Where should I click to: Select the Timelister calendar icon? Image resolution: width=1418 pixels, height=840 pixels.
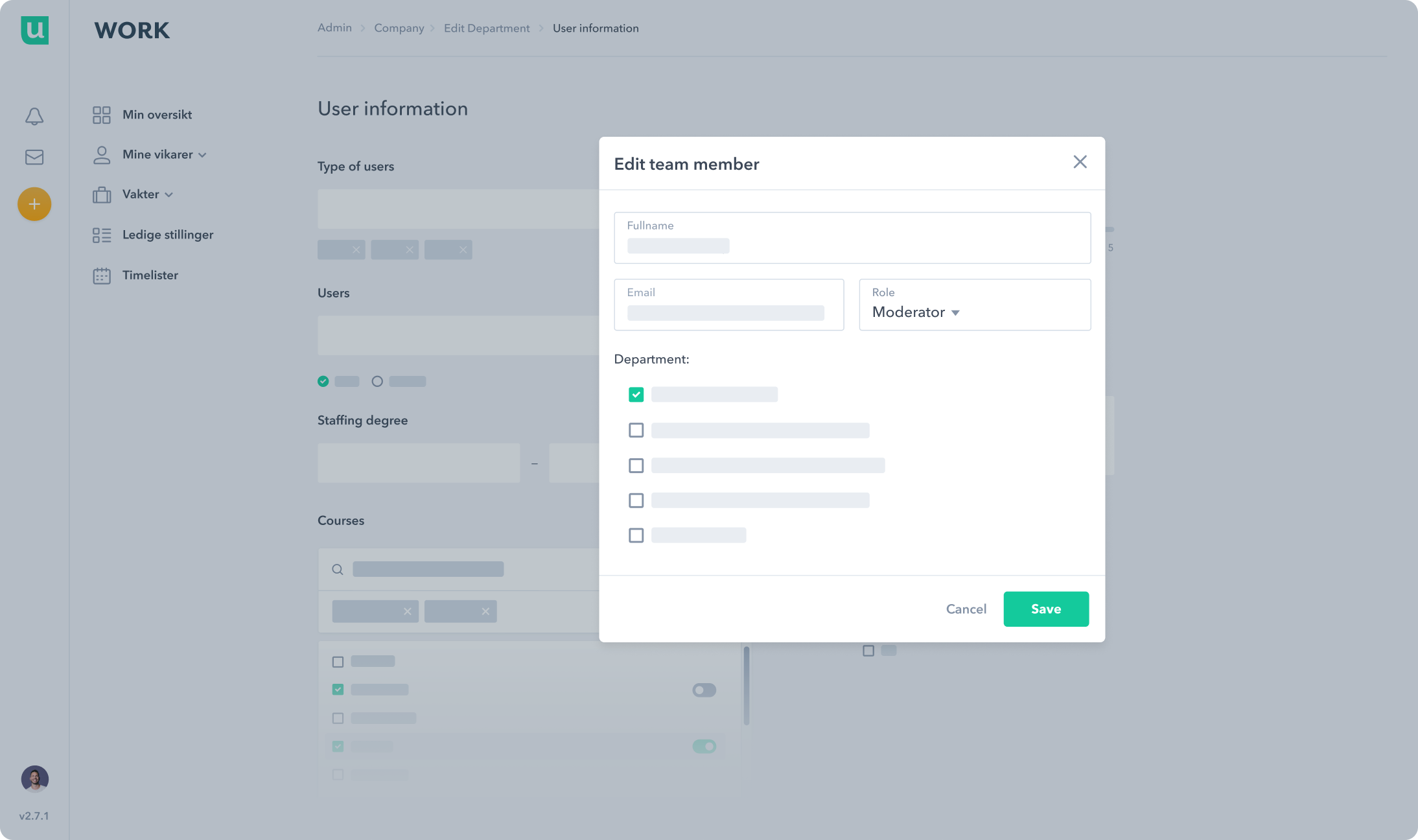(102, 275)
